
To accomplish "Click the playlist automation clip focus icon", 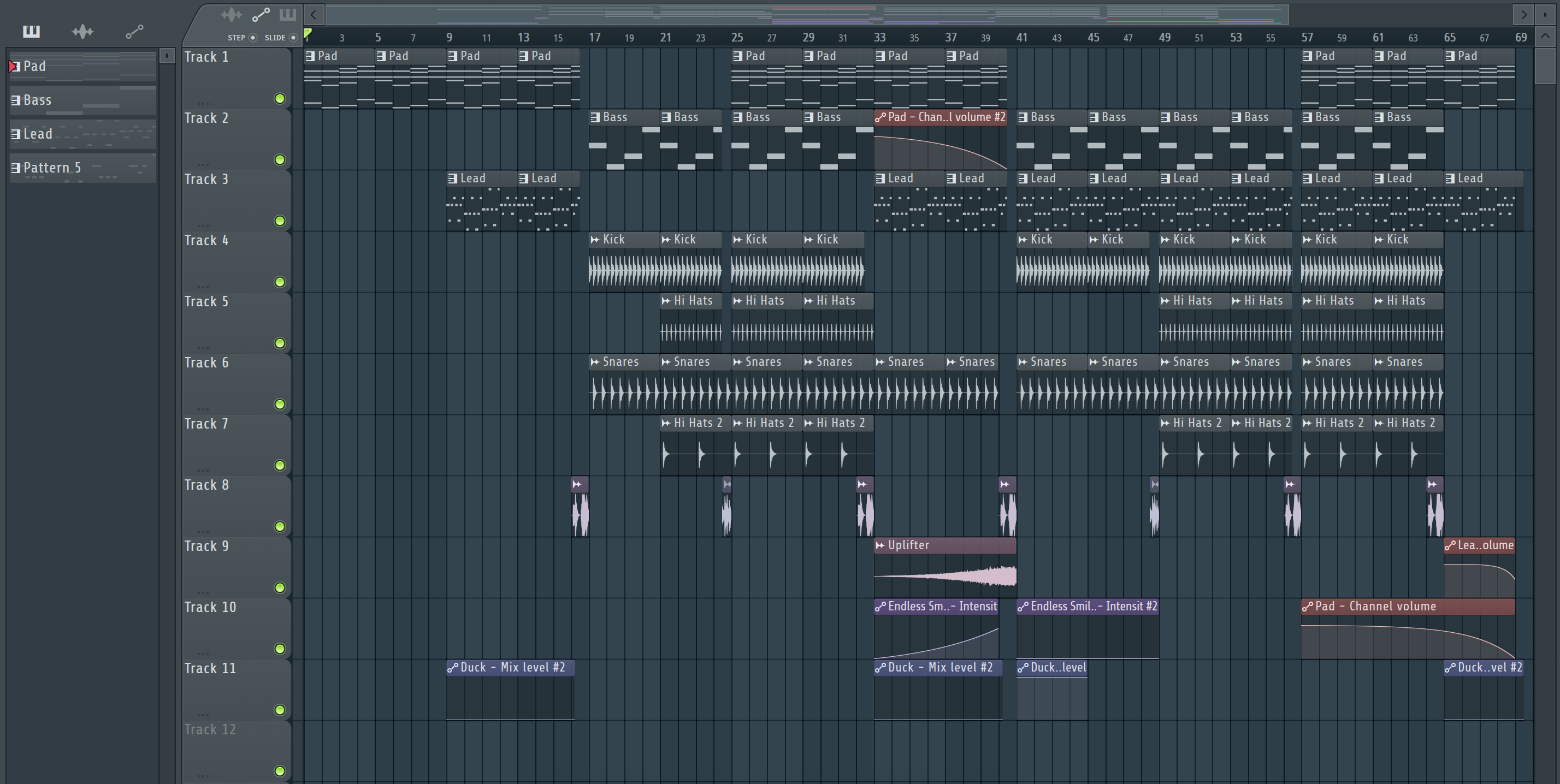I will pos(261,14).
